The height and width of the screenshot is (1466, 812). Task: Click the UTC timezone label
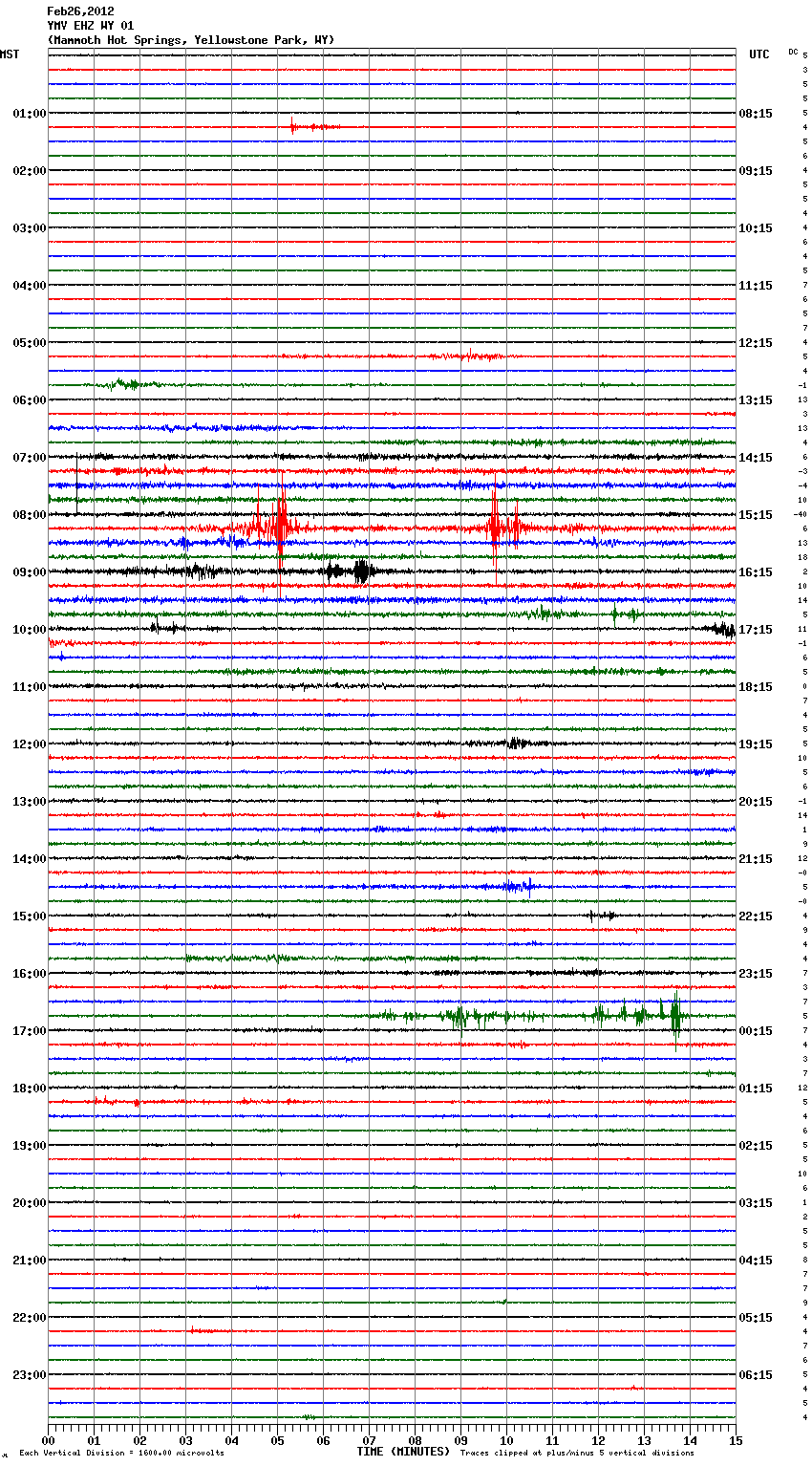point(759,54)
